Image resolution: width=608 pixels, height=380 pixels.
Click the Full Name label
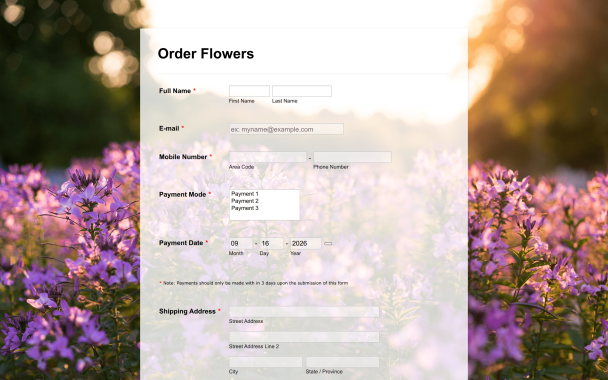click(175, 91)
